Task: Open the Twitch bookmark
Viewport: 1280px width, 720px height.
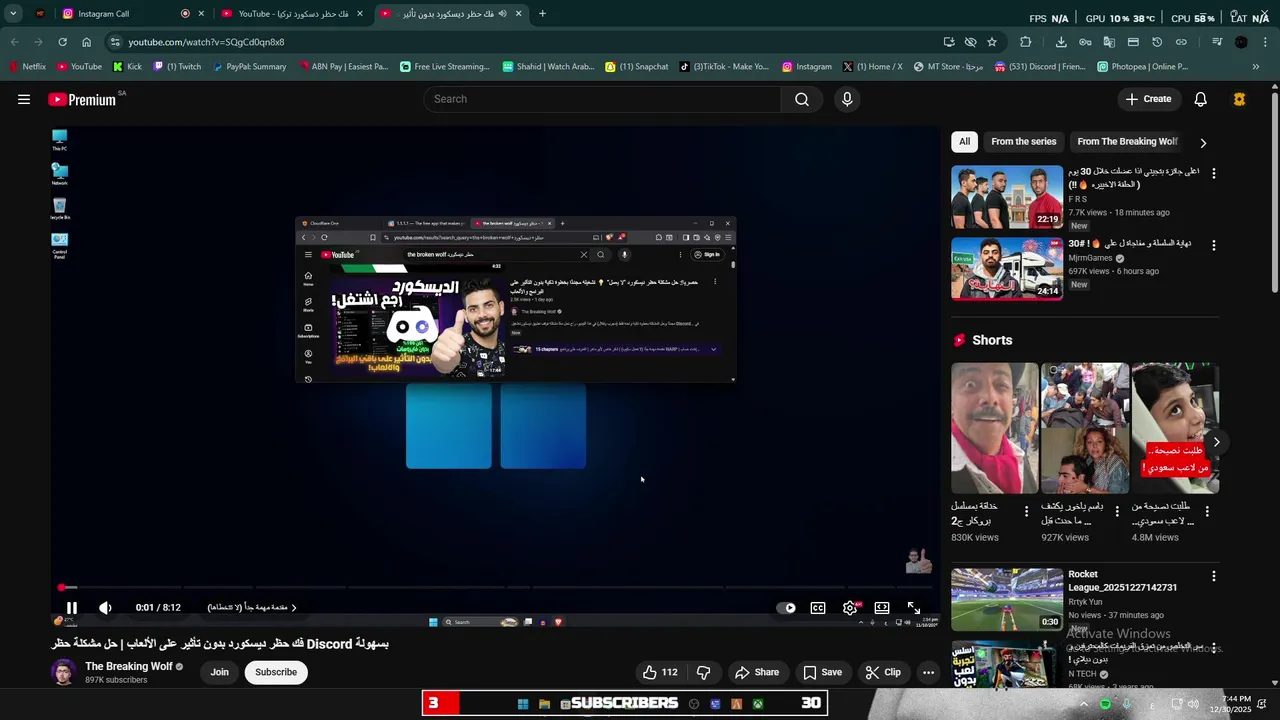Action: click(x=177, y=67)
